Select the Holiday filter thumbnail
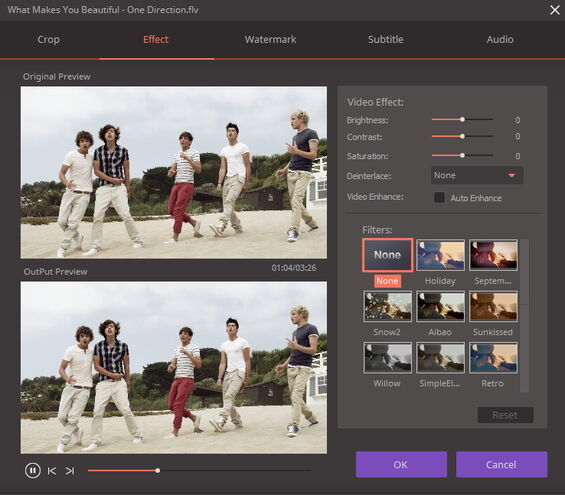 pos(440,255)
